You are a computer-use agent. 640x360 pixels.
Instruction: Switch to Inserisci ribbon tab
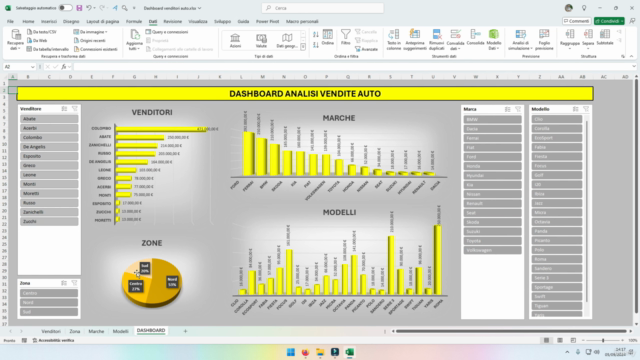[x=49, y=21]
